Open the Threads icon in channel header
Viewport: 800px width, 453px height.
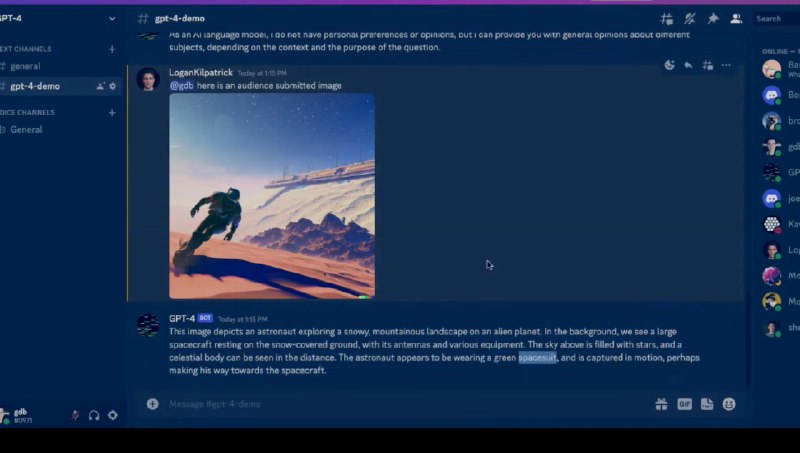(666, 19)
